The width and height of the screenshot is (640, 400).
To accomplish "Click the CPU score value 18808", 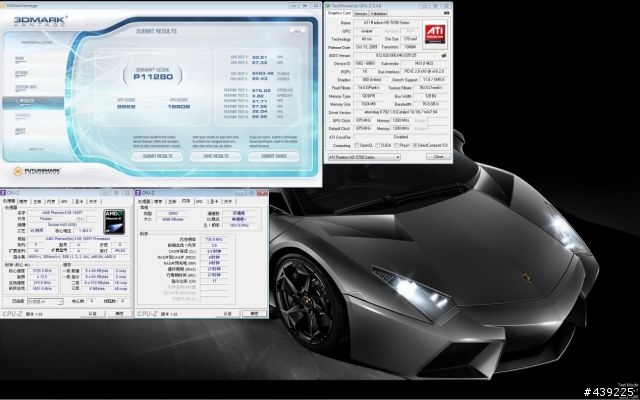I will [x=178, y=107].
